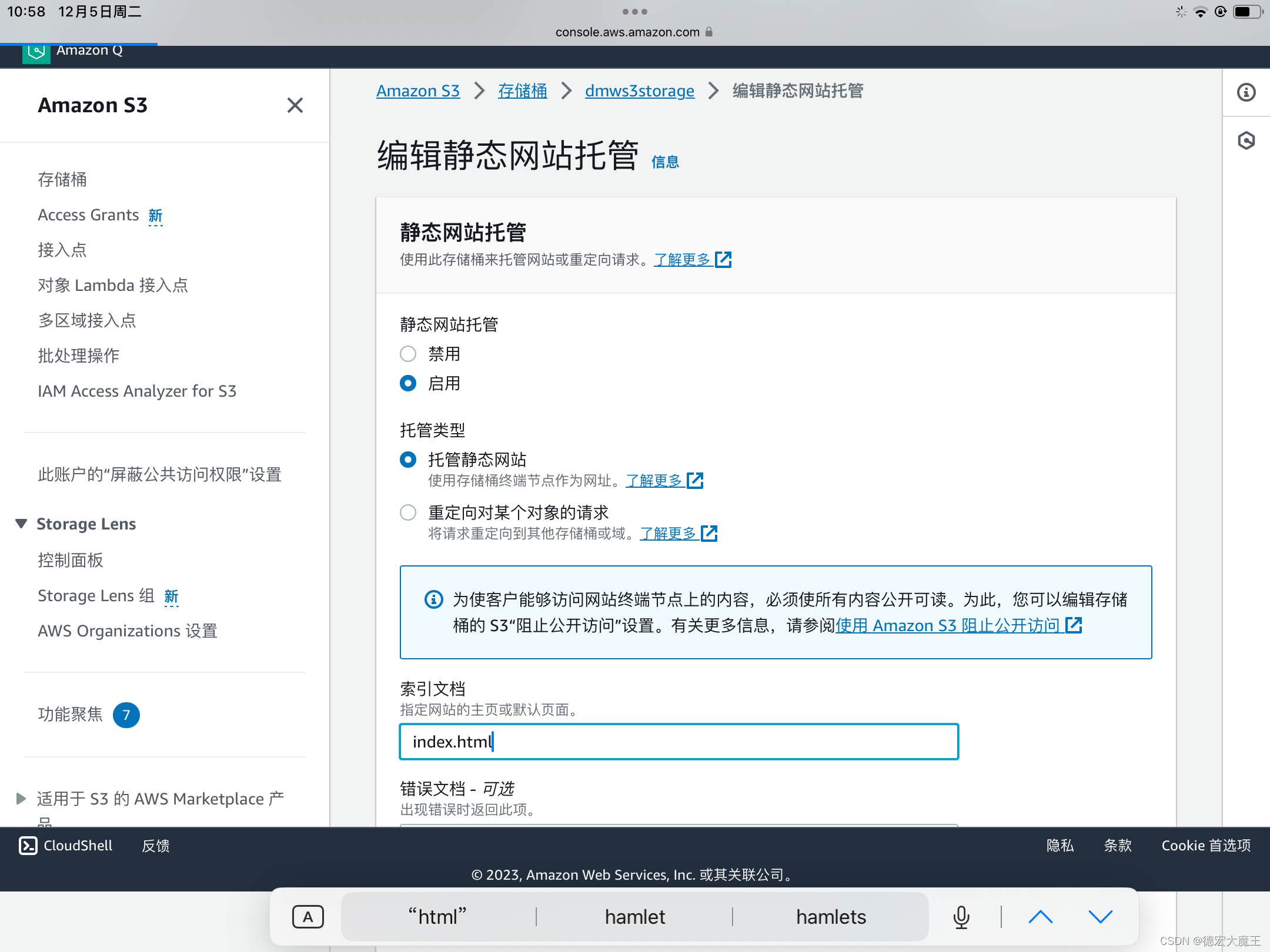Open 接入点 in sidebar
The image size is (1270, 952).
pyautogui.click(x=62, y=250)
